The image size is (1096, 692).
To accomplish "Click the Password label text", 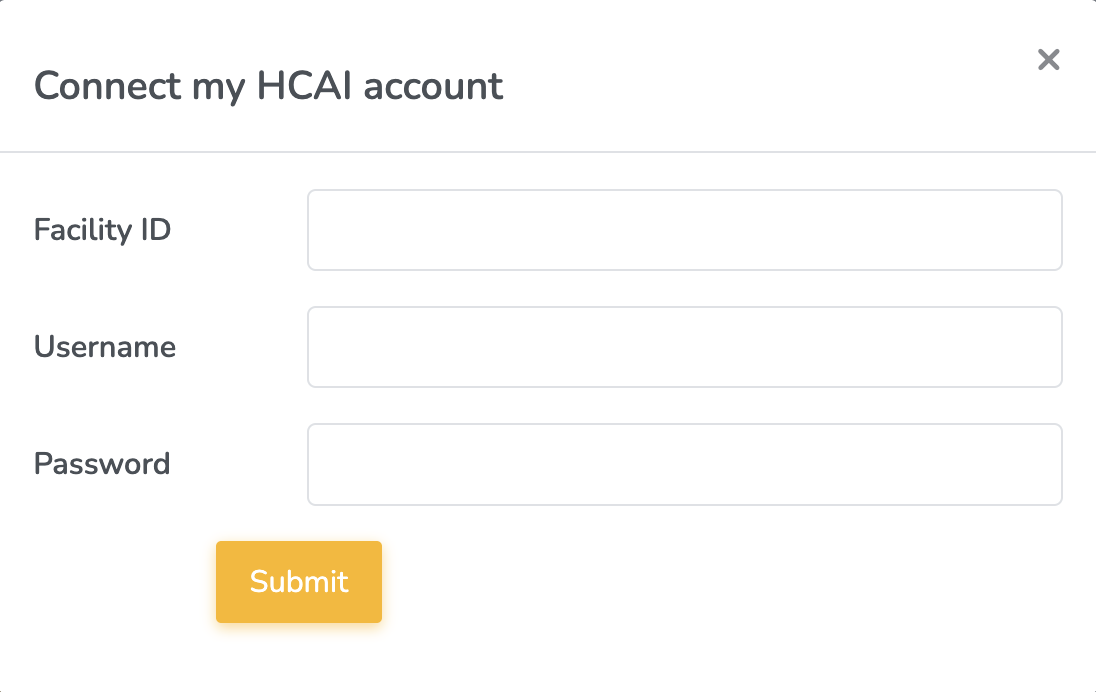I will tap(101, 463).
